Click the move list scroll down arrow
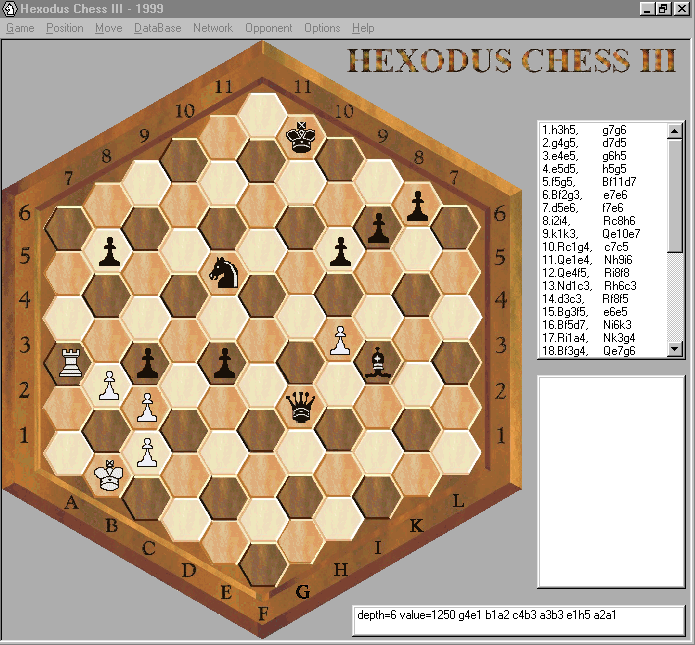This screenshot has width=695, height=645. (x=675, y=349)
